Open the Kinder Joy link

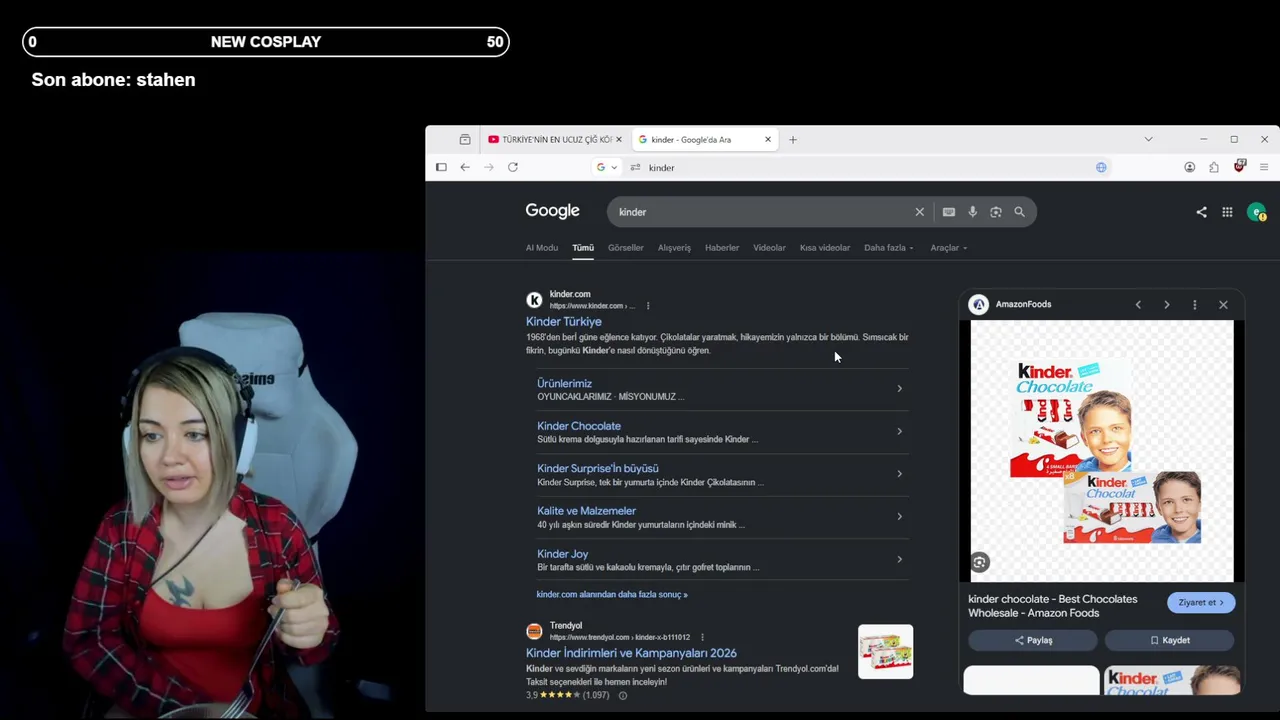pyautogui.click(x=562, y=554)
